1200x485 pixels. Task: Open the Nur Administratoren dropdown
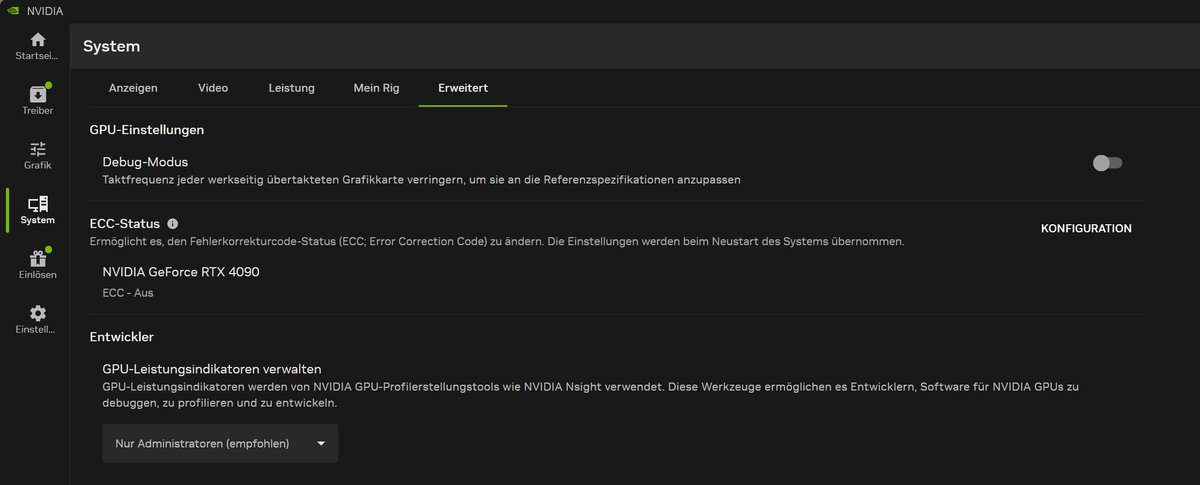tap(220, 443)
